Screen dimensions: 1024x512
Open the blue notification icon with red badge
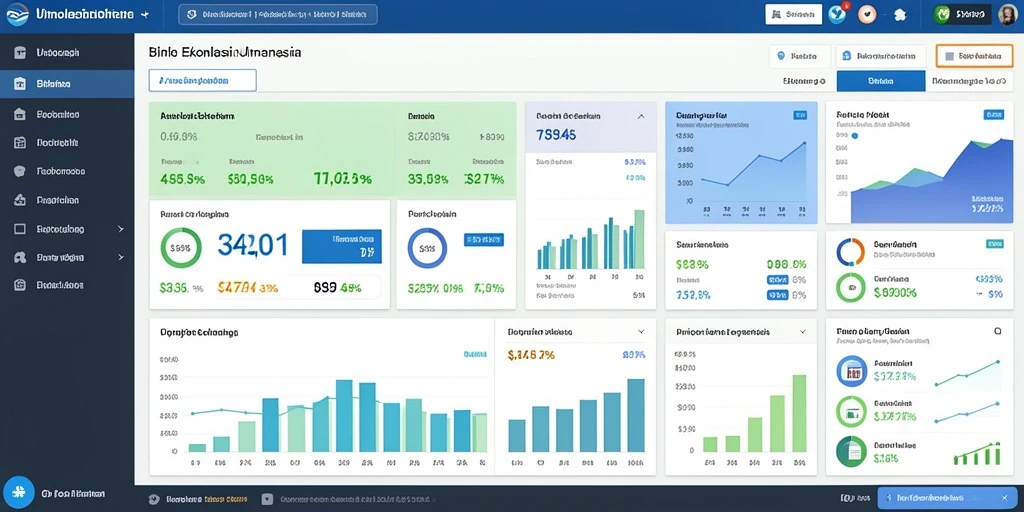837,14
